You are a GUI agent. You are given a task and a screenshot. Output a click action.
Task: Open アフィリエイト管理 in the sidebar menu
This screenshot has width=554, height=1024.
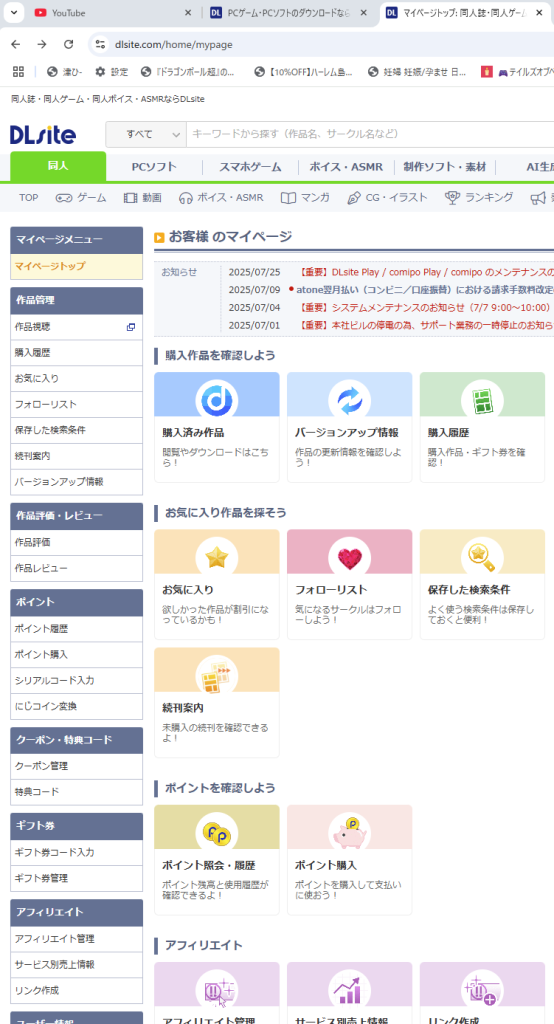pos(76,939)
